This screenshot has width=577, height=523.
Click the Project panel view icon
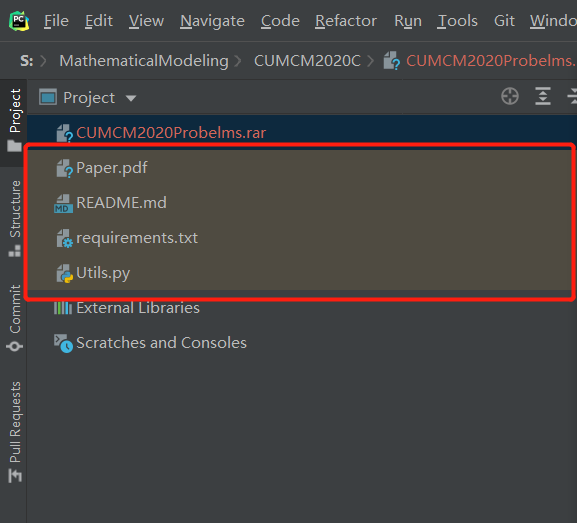click(x=48, y=97)
